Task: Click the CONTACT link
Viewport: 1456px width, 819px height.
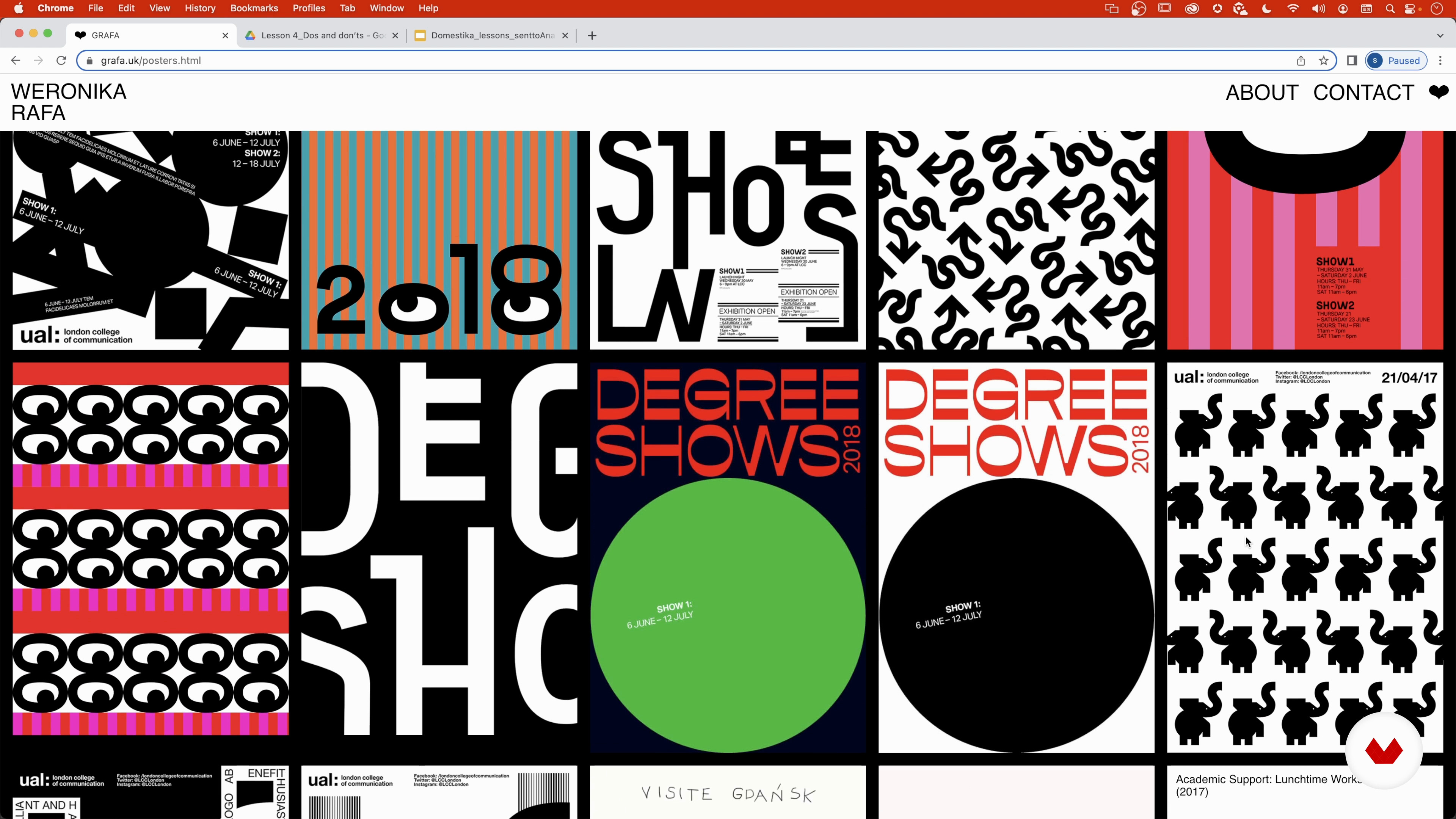Action: pos(1363,92)
